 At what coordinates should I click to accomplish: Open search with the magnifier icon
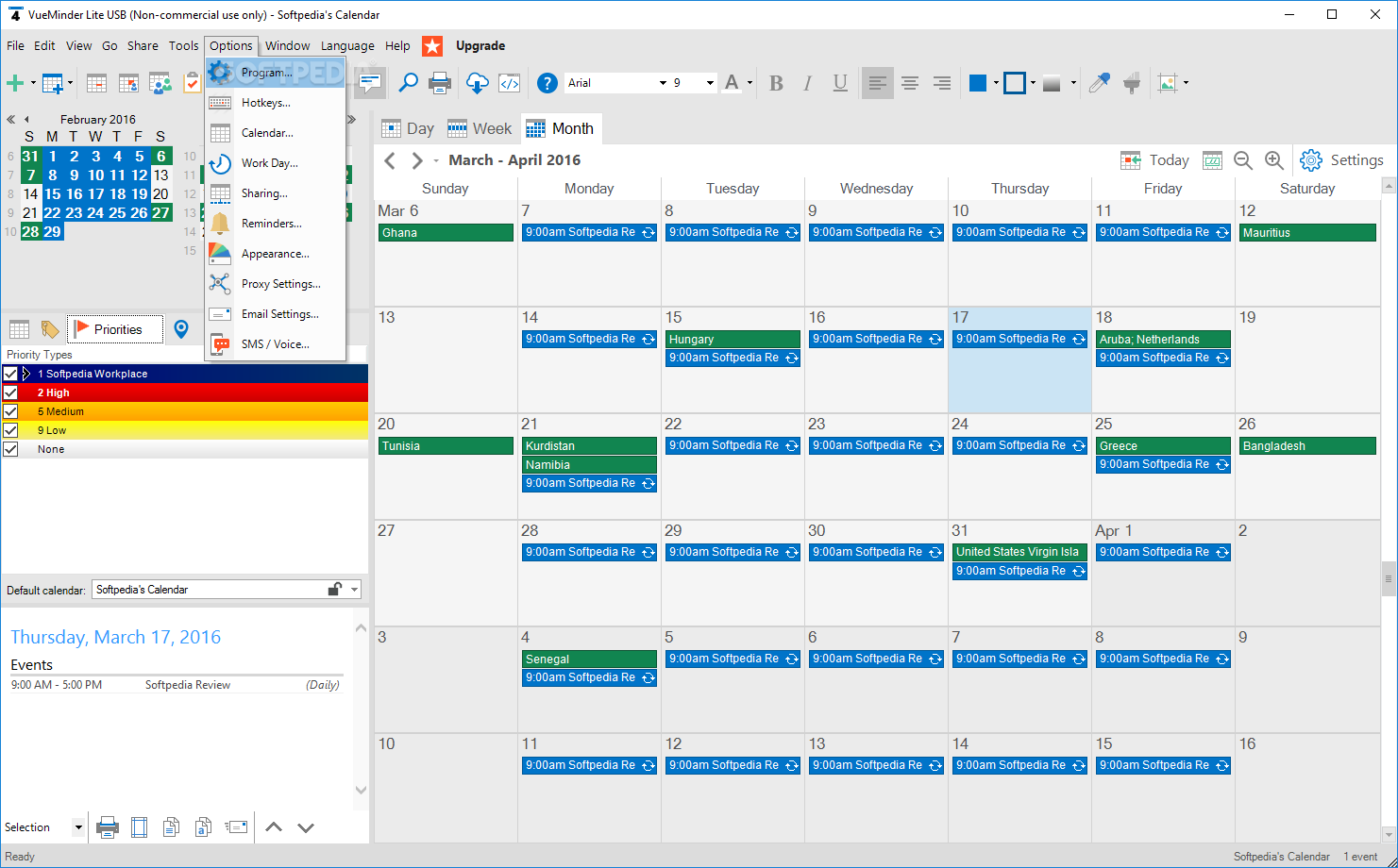tap(408, 83)
